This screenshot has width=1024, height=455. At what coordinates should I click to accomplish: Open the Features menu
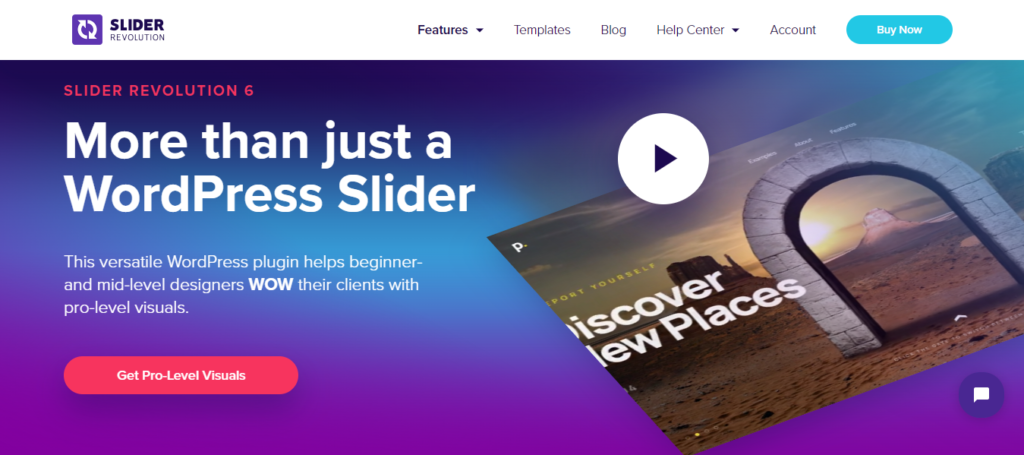pyautogui.click(x=443, y=30)
